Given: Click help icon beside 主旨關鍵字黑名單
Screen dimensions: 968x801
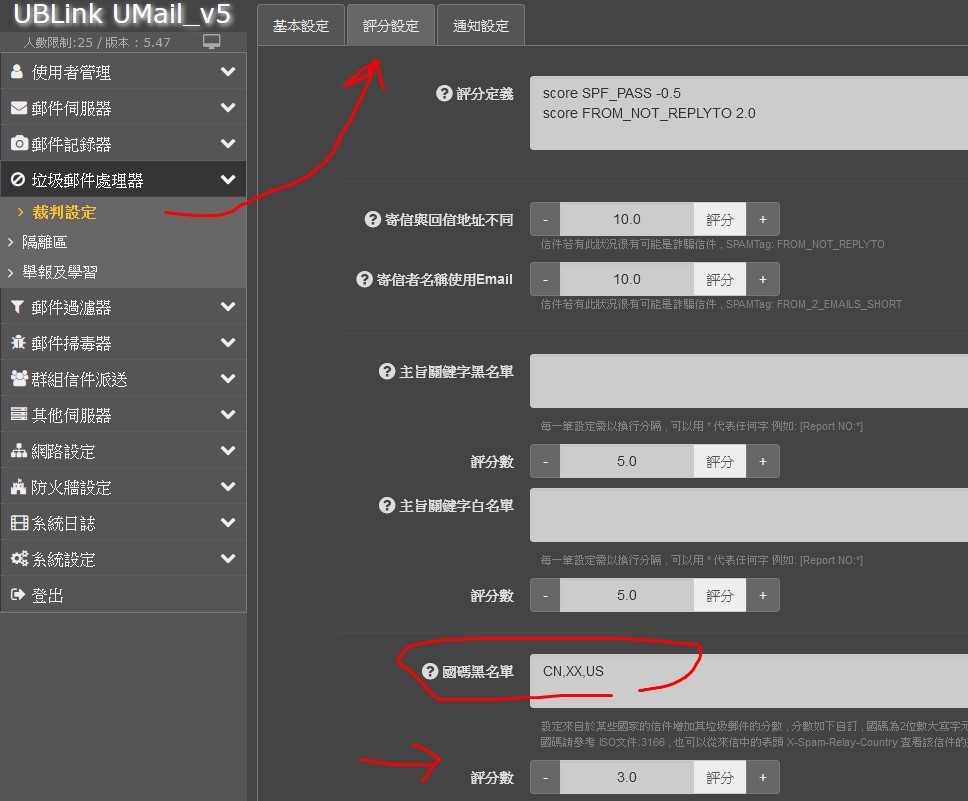Looking at the screenshot, I should [386, 371].
